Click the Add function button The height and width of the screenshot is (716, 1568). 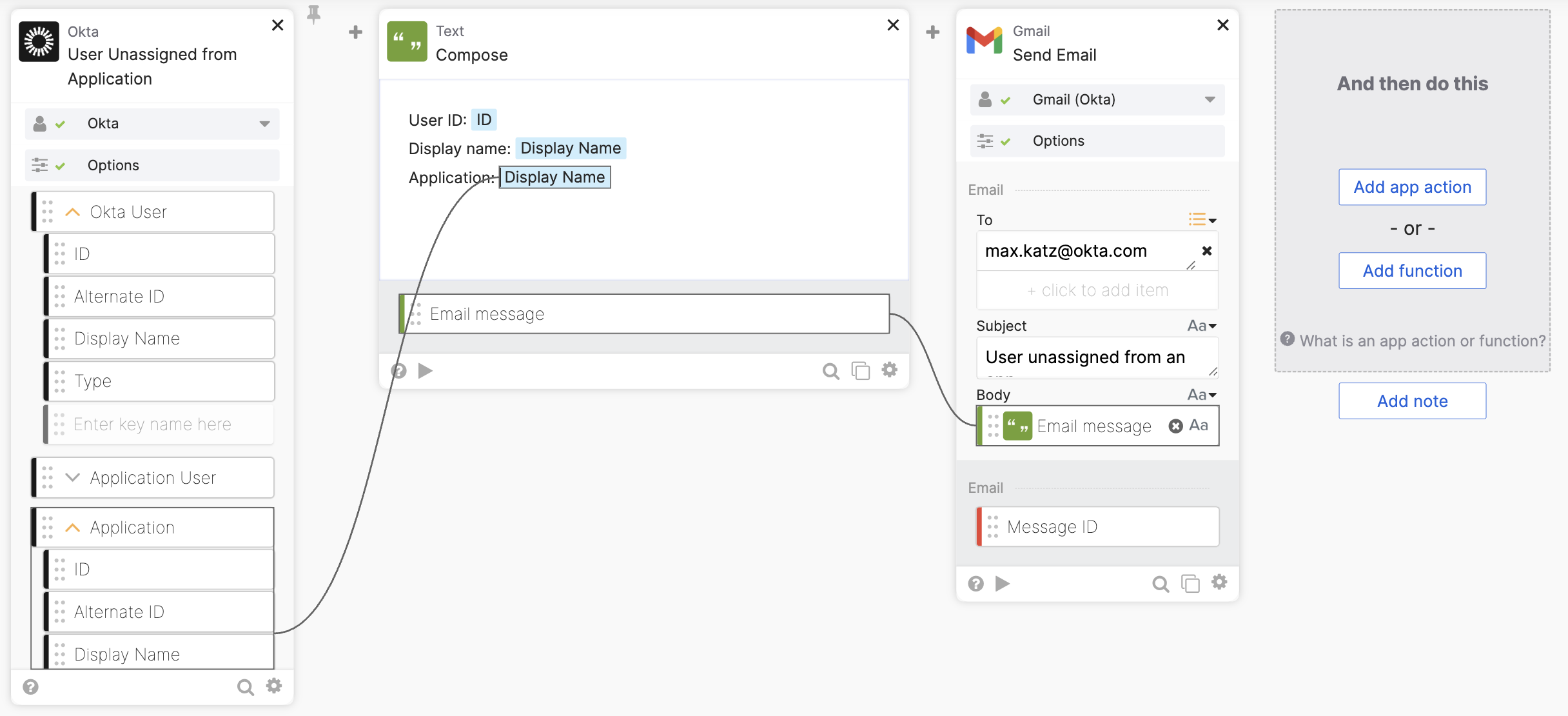pos(1412,271)
